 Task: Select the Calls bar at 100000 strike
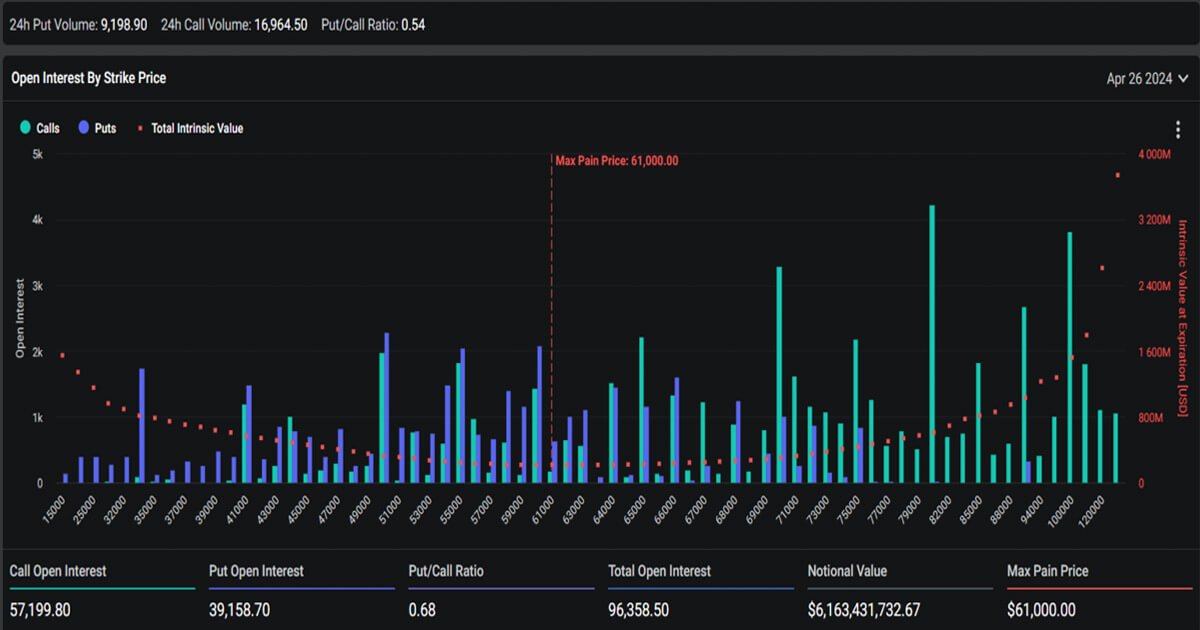click(x=1069, y=358)
